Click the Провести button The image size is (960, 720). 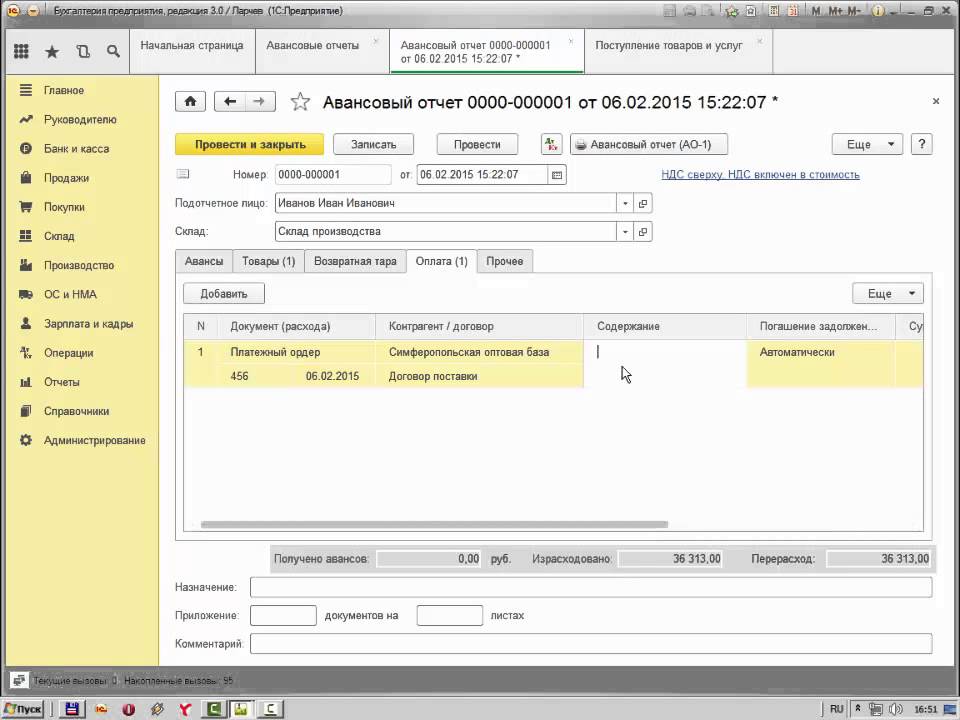tap(477, 144)
